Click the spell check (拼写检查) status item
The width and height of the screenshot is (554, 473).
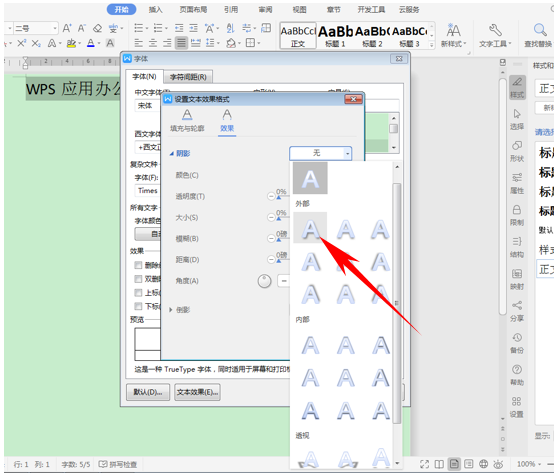click(118, 464)
